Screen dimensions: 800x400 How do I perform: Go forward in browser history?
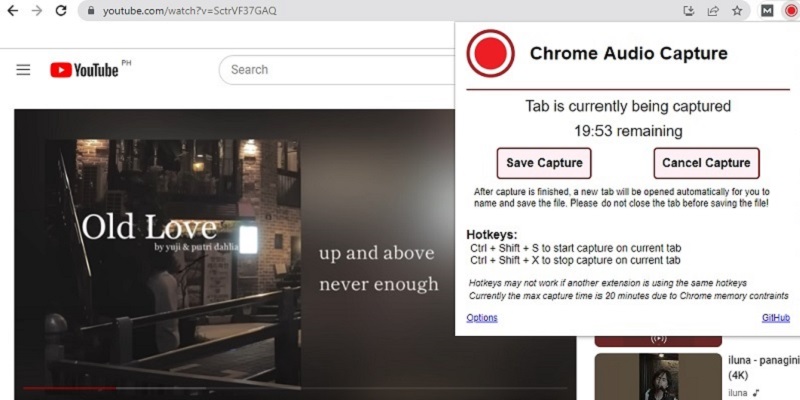pos(37,11)
